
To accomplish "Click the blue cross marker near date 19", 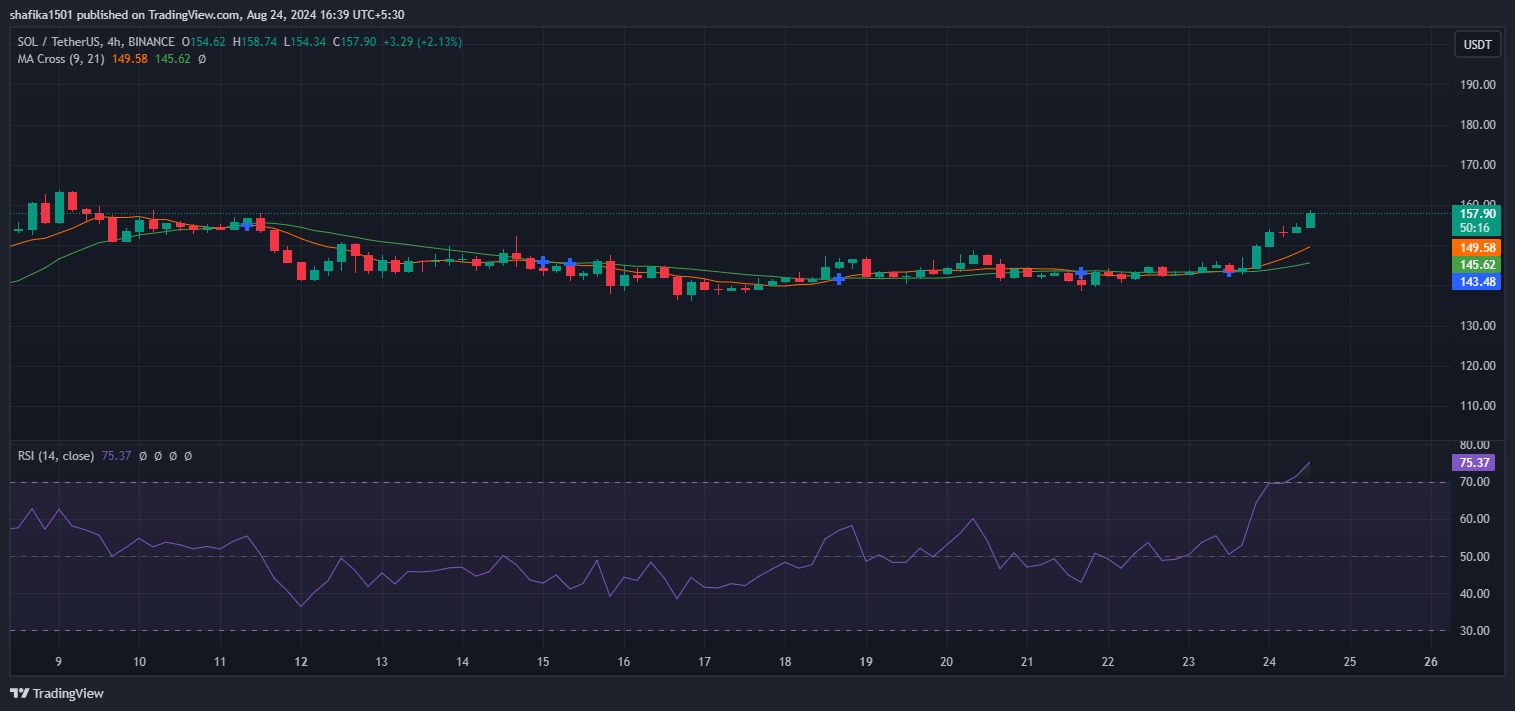I will 840,279.
